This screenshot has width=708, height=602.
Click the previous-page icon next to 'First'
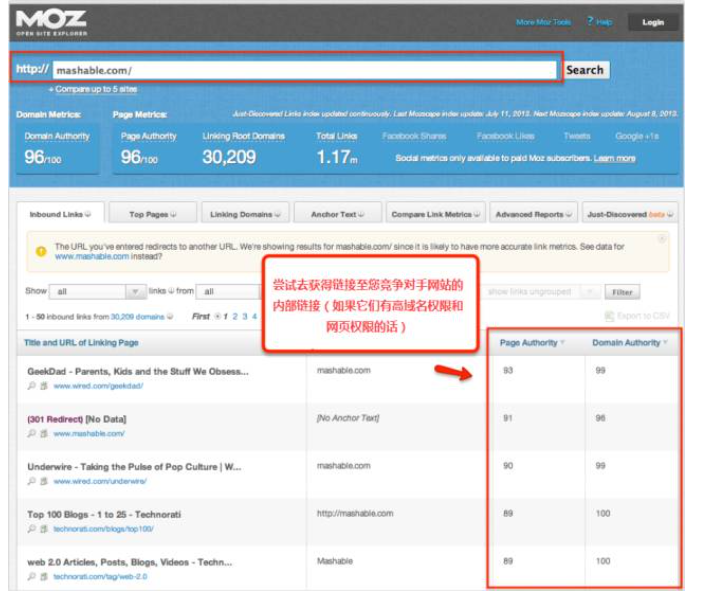217,317
